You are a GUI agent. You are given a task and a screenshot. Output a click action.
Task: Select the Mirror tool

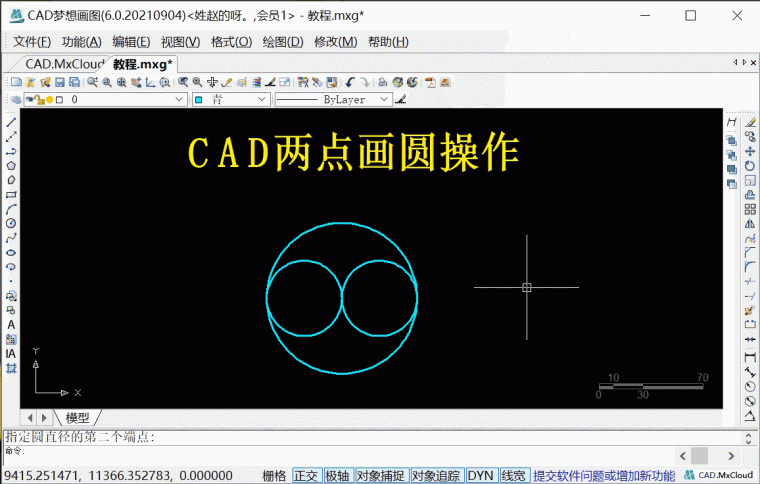(x=750, y=224)
